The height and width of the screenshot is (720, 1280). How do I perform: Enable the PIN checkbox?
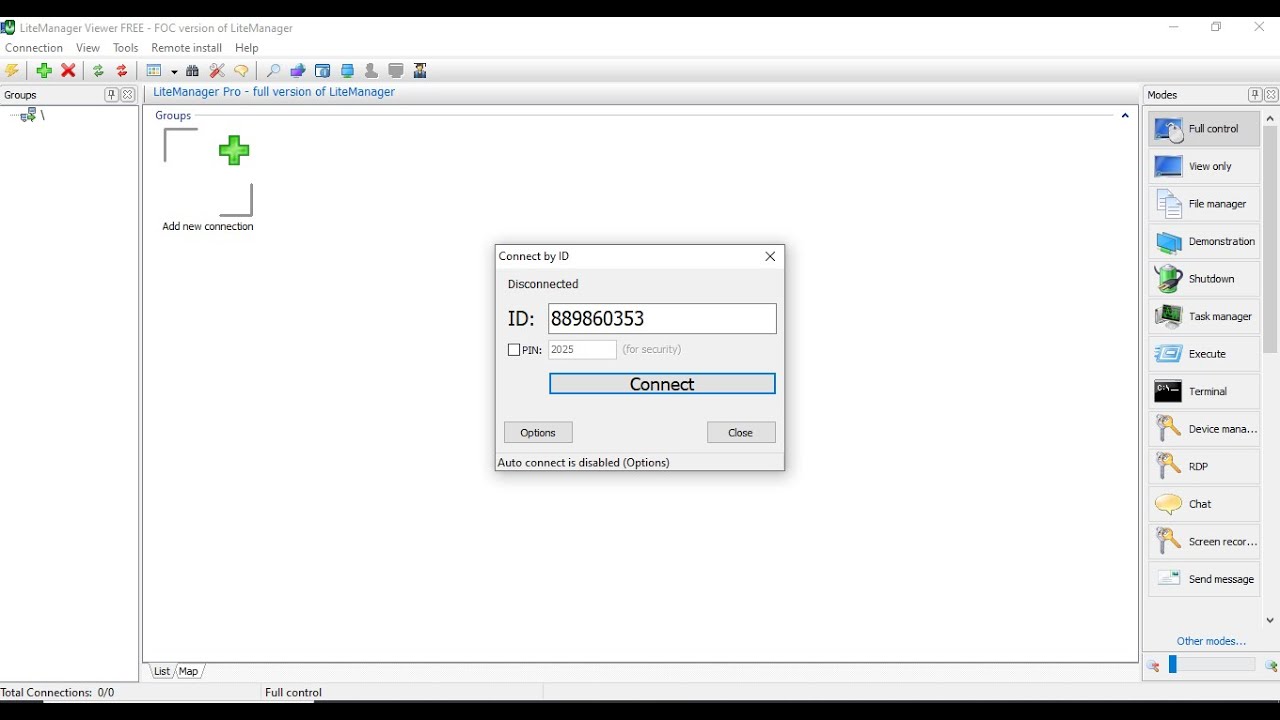coord(514,350)
